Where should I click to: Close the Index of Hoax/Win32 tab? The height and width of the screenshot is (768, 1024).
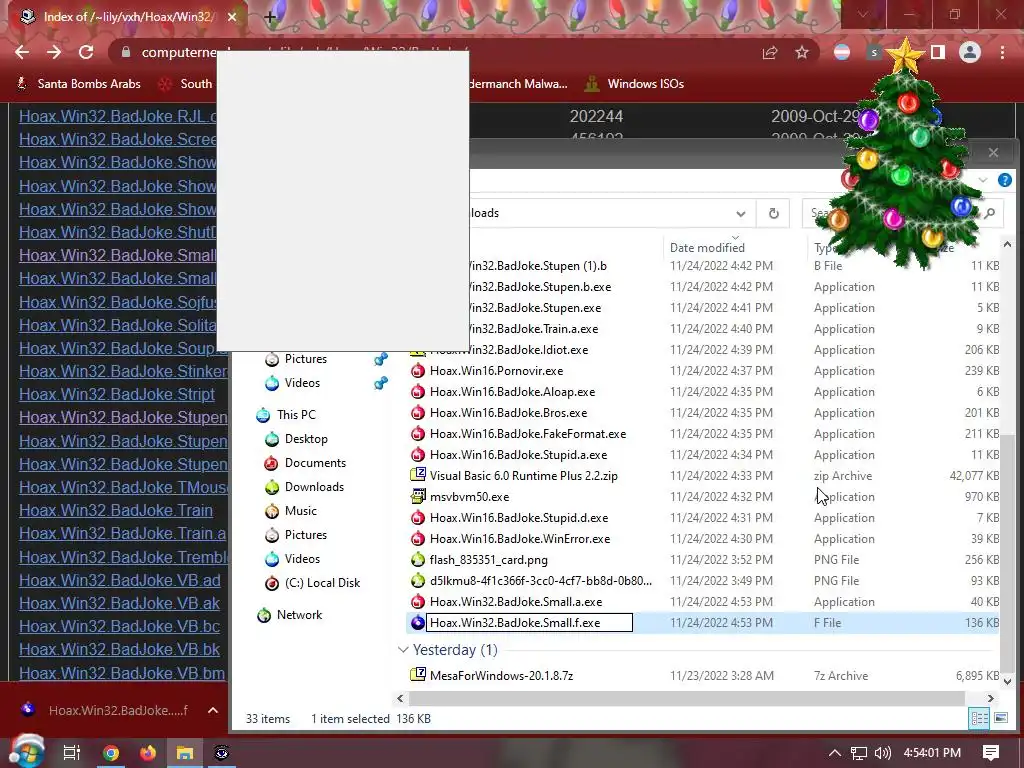pos(232,17)
